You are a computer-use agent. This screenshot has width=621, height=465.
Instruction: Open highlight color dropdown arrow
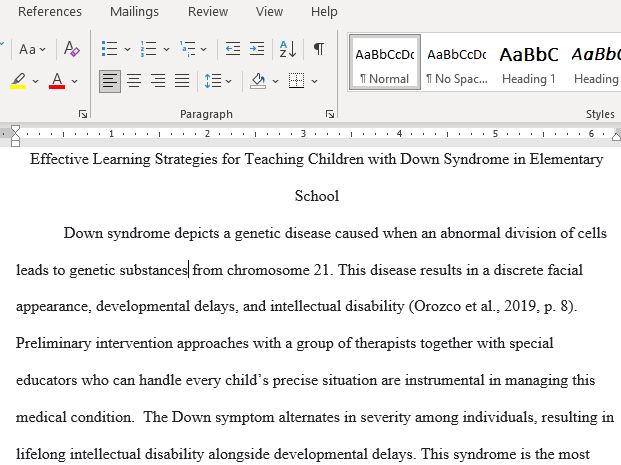[35, 82]
